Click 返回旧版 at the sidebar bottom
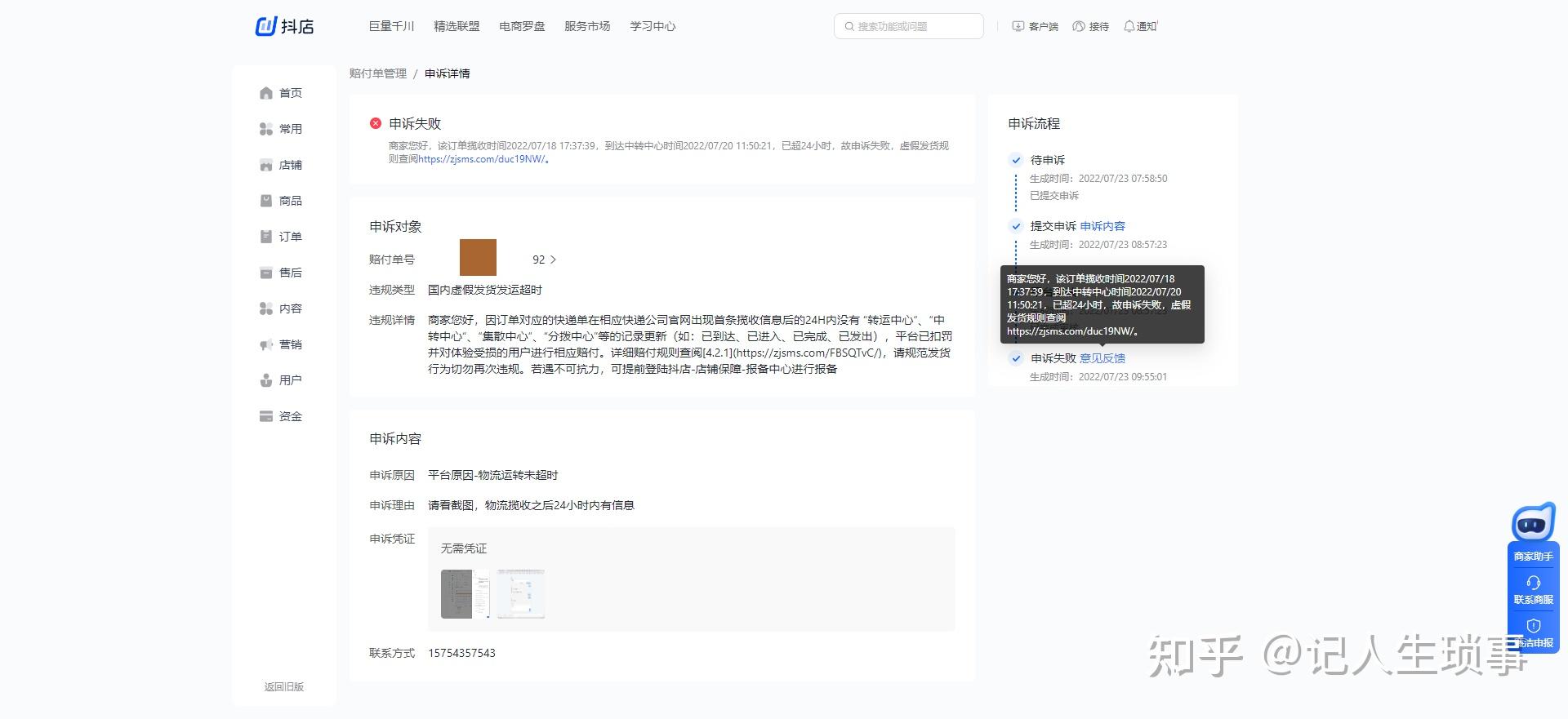 [283, 687]
